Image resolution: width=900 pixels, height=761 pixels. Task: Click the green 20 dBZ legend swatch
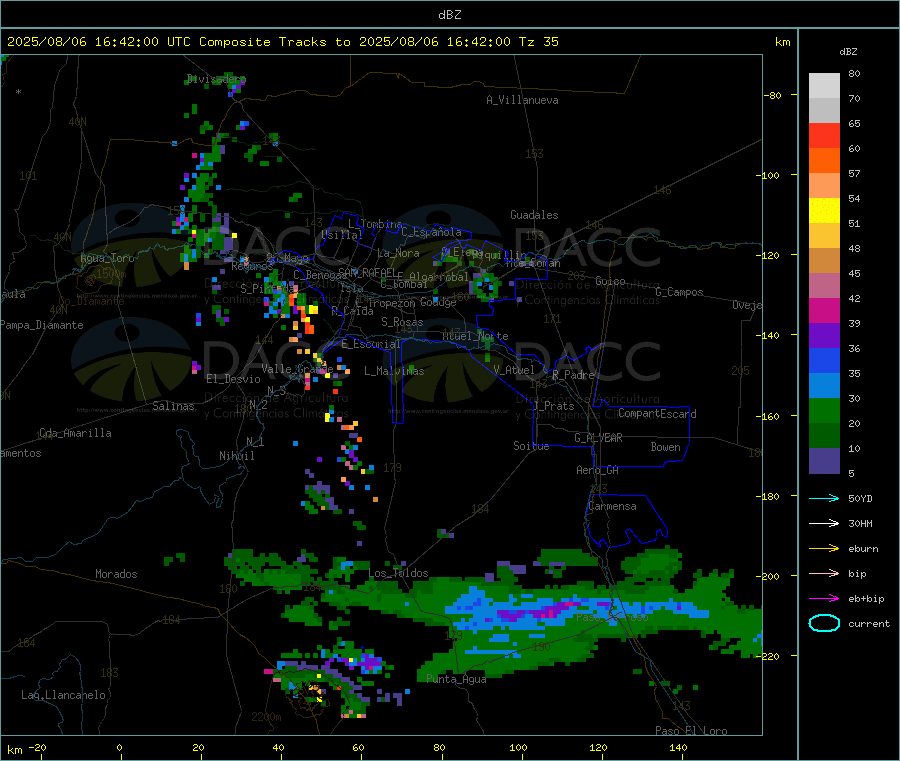(824, 411)
